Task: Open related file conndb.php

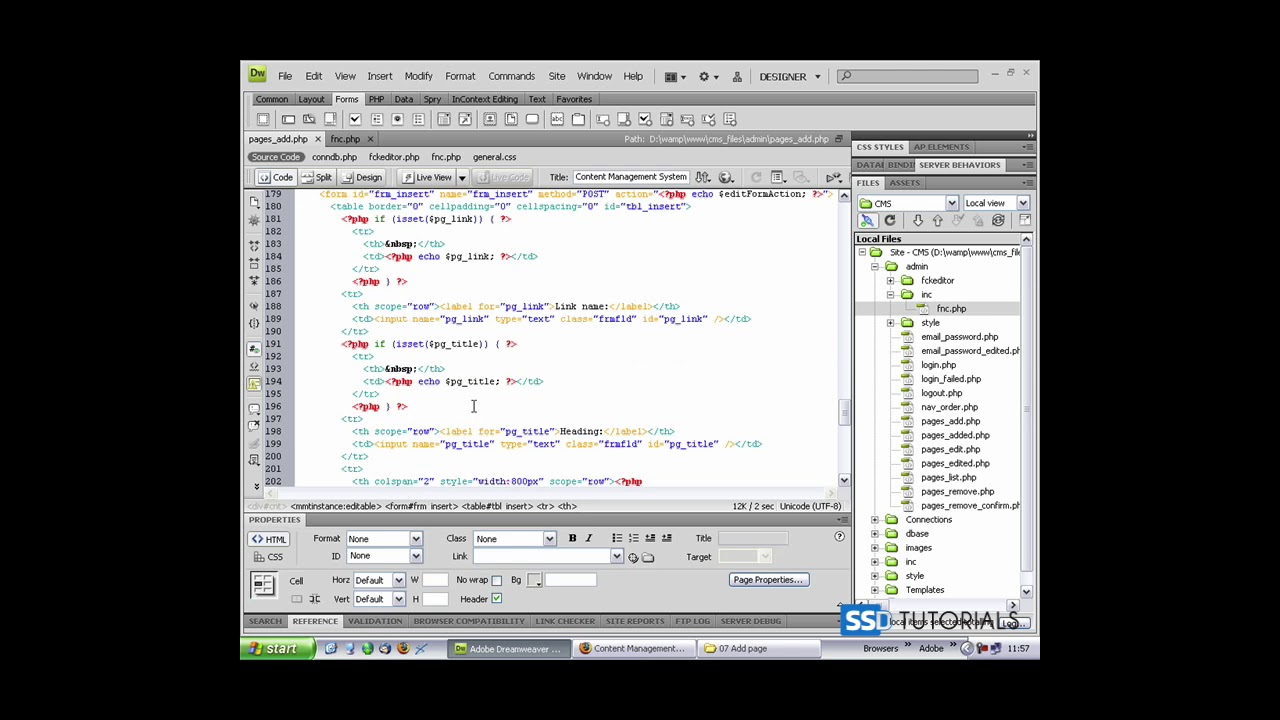Action: [334, 157]
